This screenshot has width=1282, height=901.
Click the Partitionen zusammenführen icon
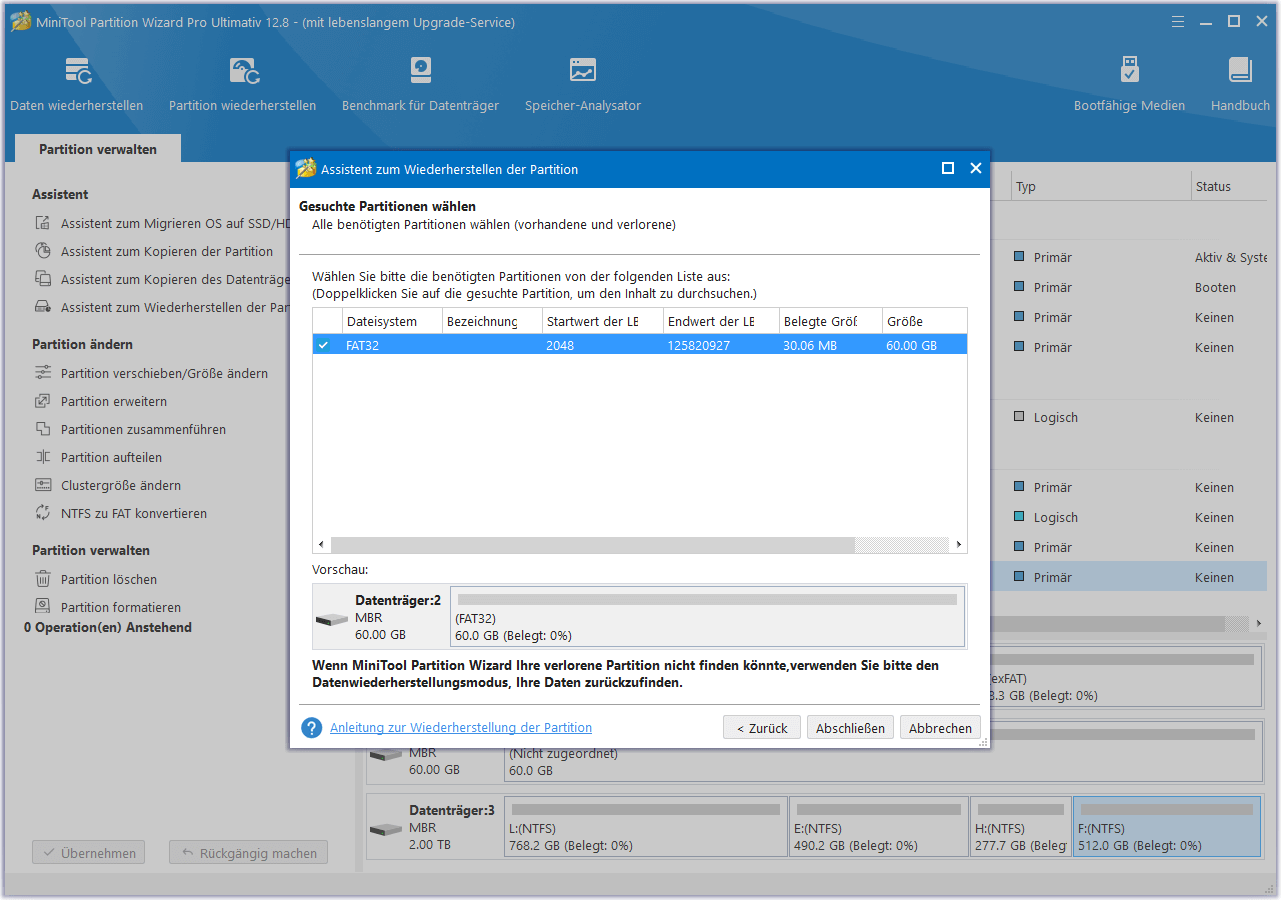43,430
